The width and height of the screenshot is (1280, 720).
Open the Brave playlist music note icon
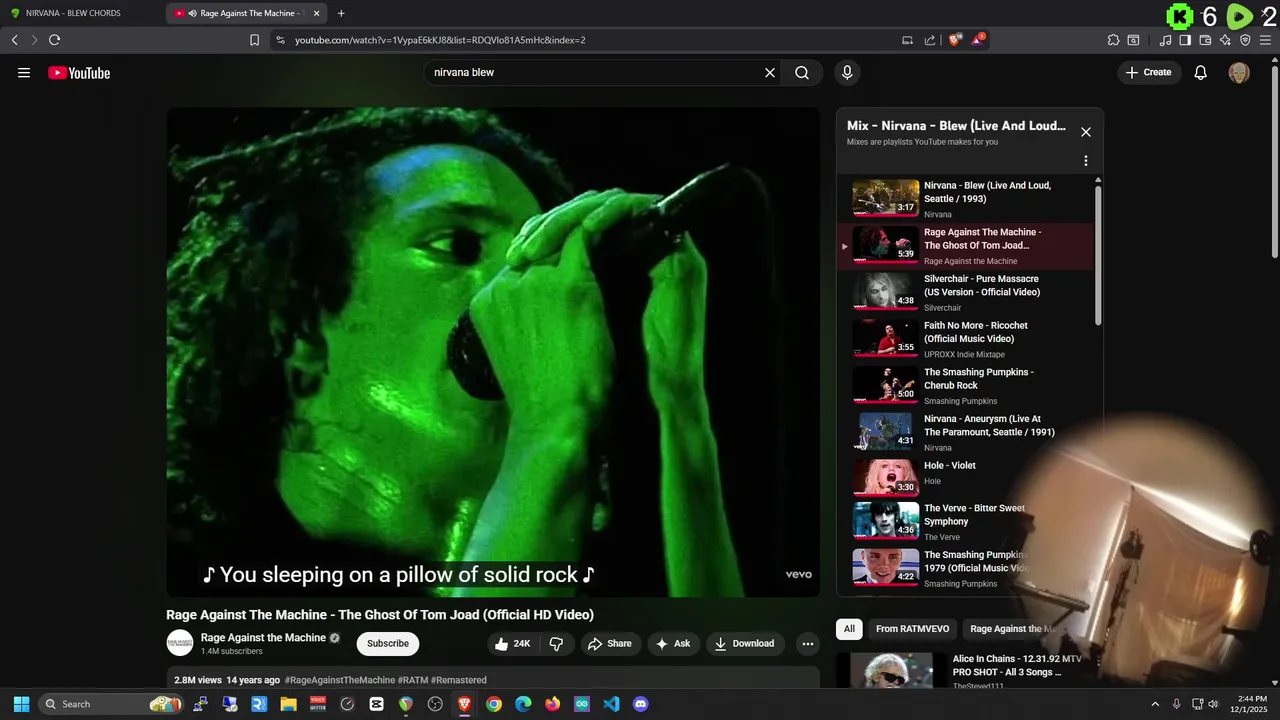tap(1166, 40)
